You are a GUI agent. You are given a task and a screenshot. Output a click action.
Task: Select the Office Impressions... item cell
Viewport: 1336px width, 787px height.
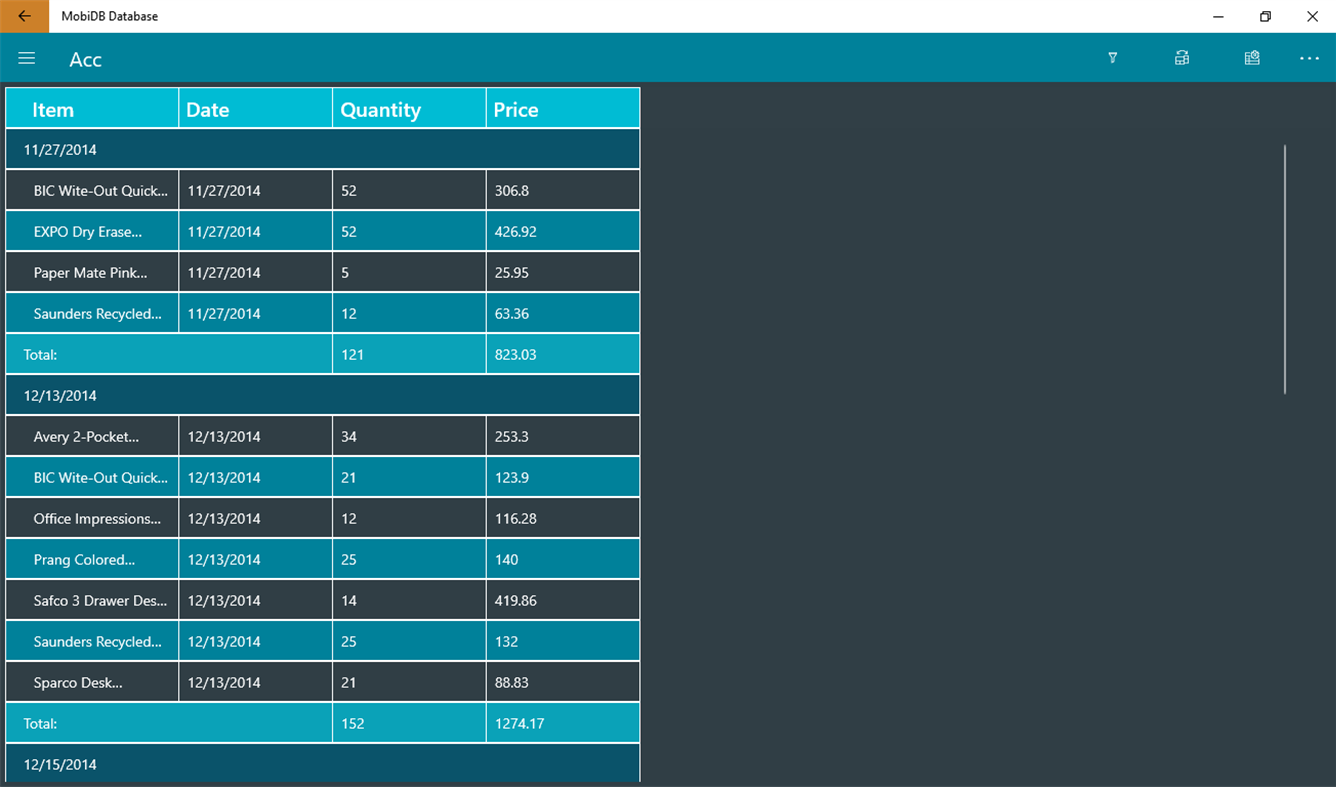tap(92, 519)
